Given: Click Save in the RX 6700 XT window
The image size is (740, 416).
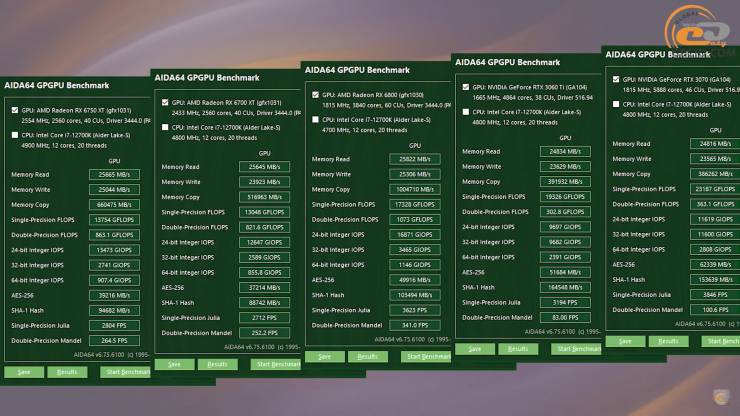Looking at the screenshot, I should click(x=174, y=365).
